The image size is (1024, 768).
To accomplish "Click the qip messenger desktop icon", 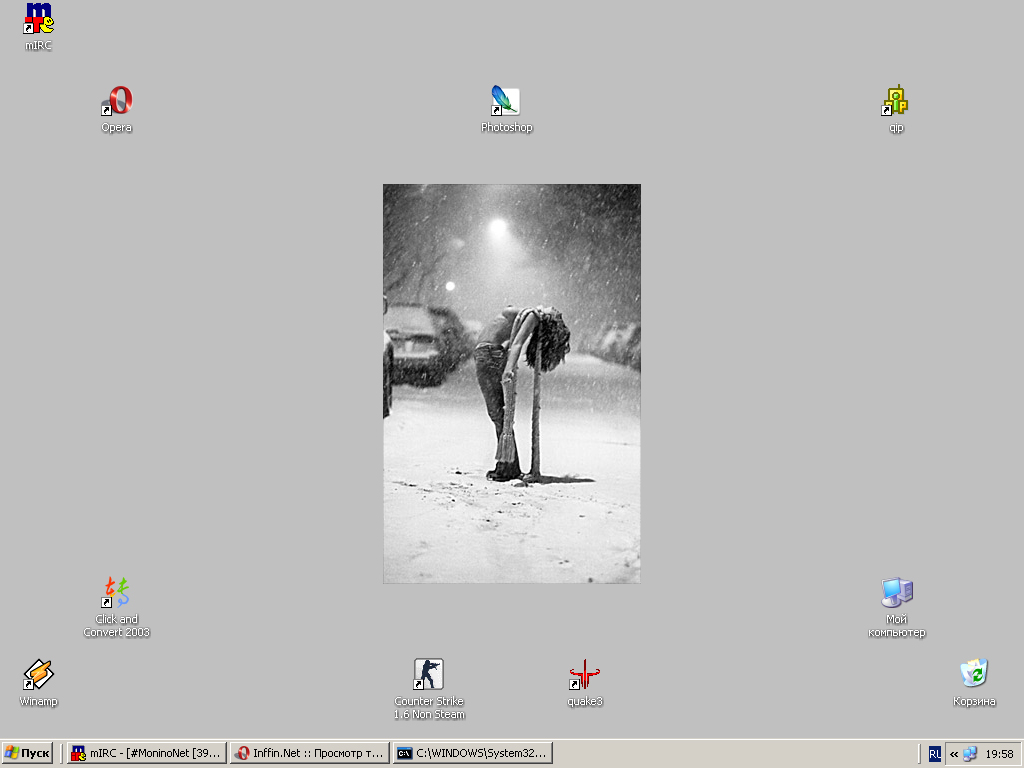I will (896, 102).
